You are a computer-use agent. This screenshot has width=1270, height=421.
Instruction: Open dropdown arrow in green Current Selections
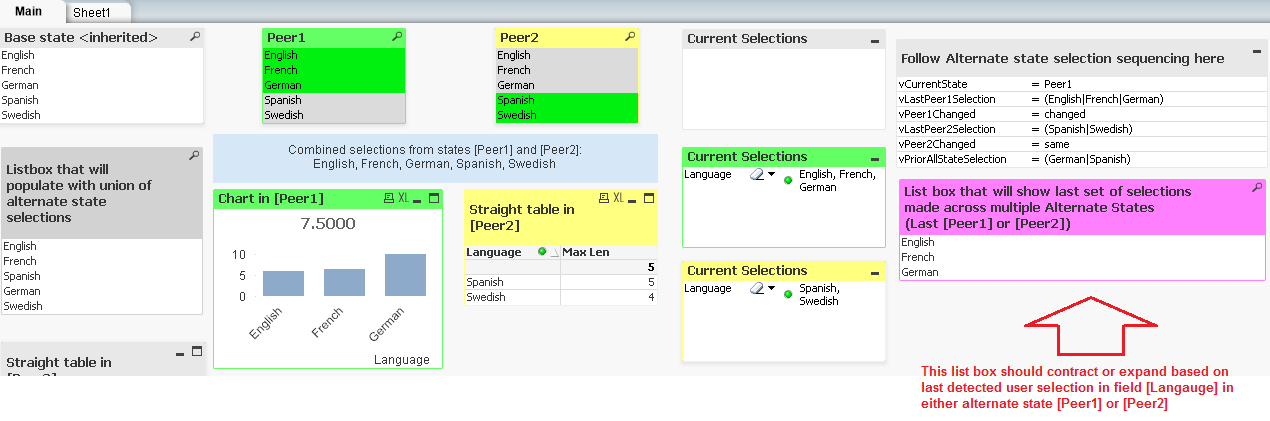[x=772, y=175]
